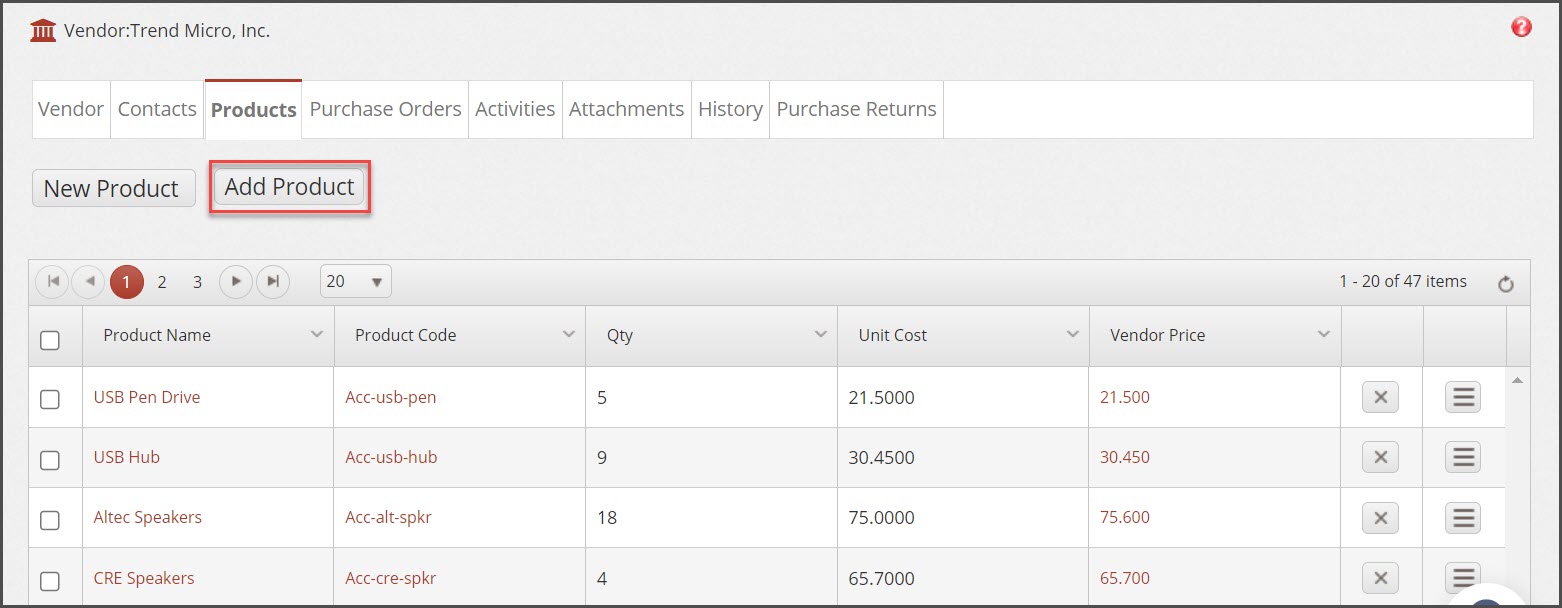Refresh the product grid

point(1506,285)
